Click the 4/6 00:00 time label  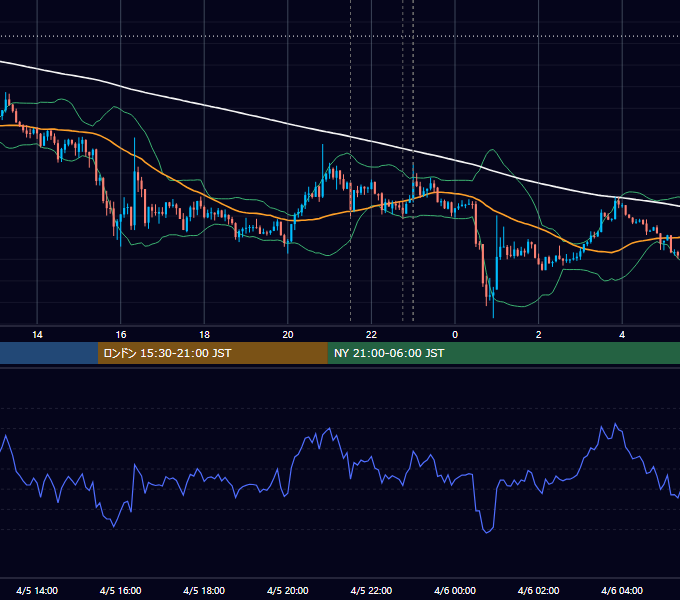[455, 590]
